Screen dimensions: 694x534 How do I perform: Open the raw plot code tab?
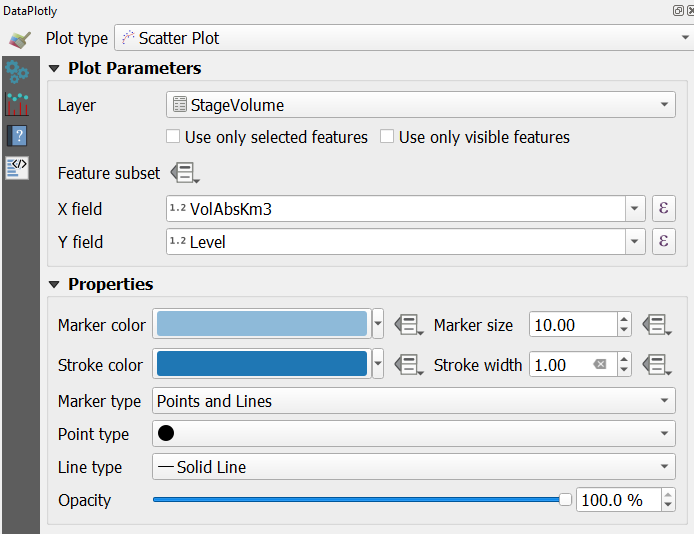pos(17,168)
